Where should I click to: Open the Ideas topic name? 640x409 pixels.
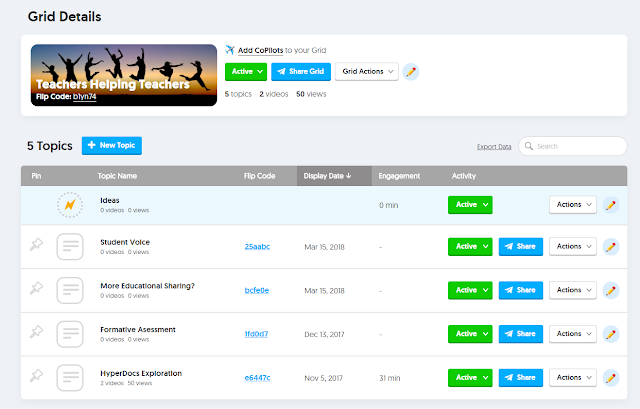pos(110,200)
